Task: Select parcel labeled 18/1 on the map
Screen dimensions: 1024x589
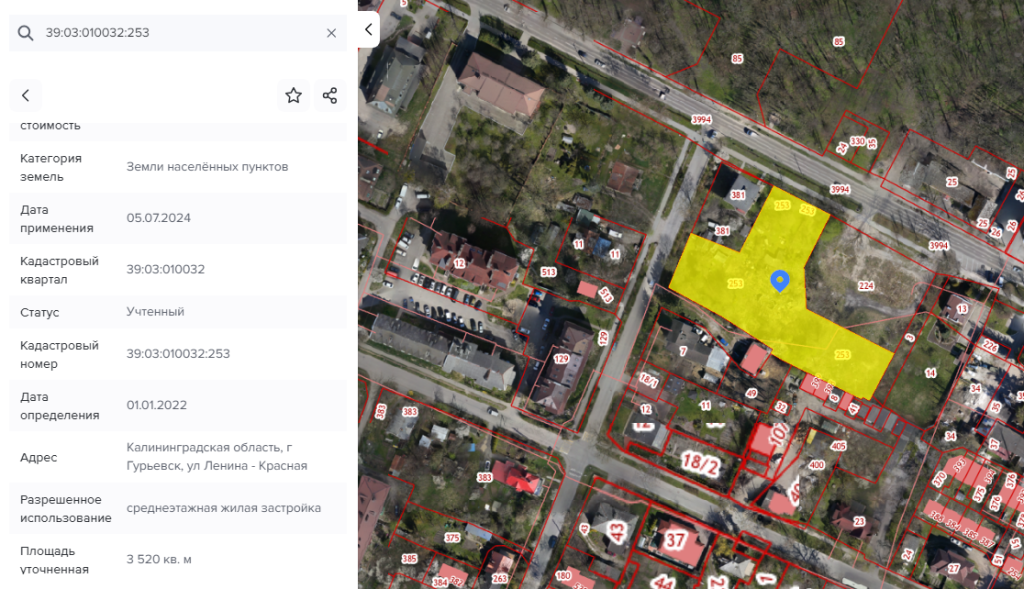Action: (x=648, y=380)
